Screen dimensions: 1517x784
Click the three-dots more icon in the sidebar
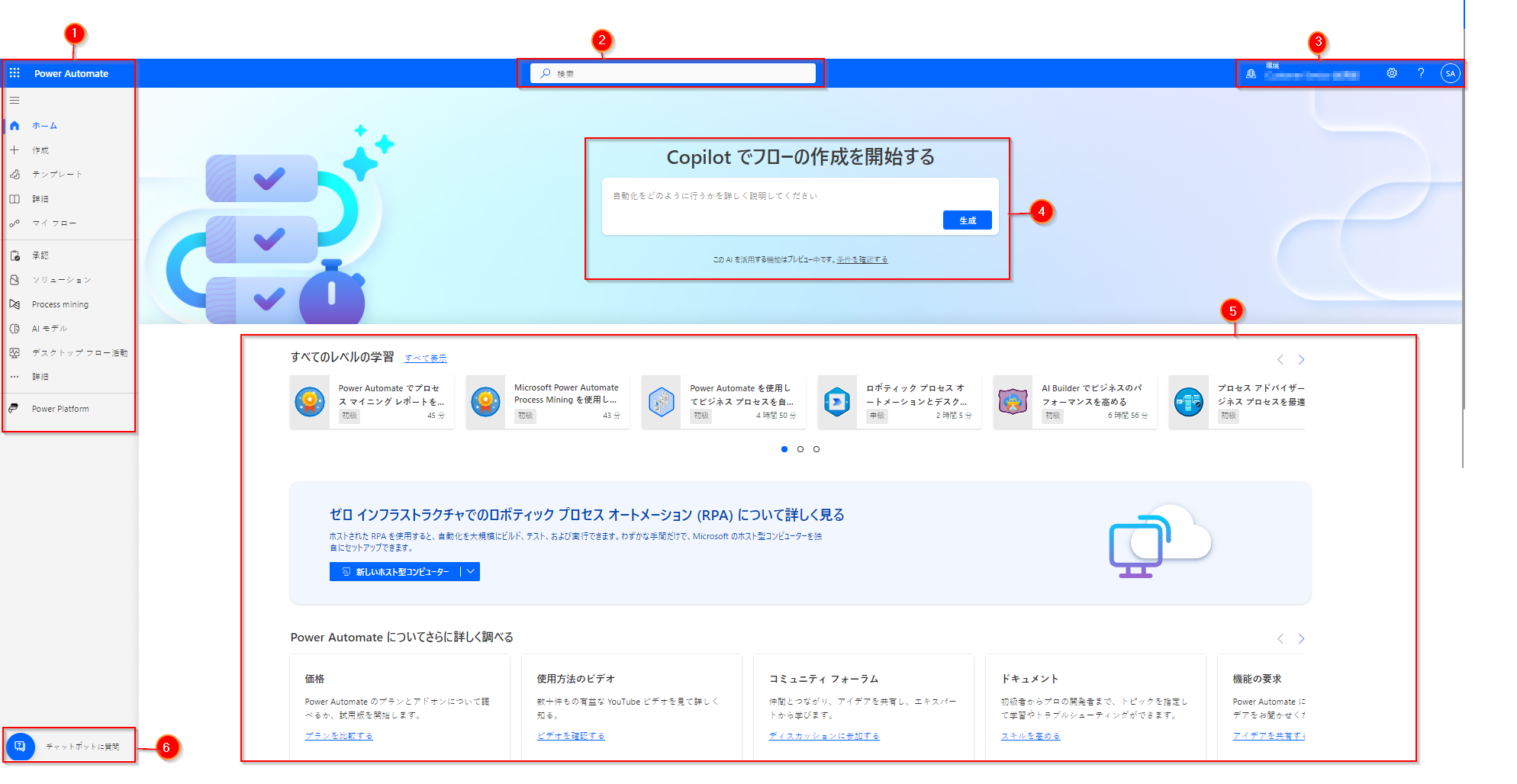[x=14, y=377]
